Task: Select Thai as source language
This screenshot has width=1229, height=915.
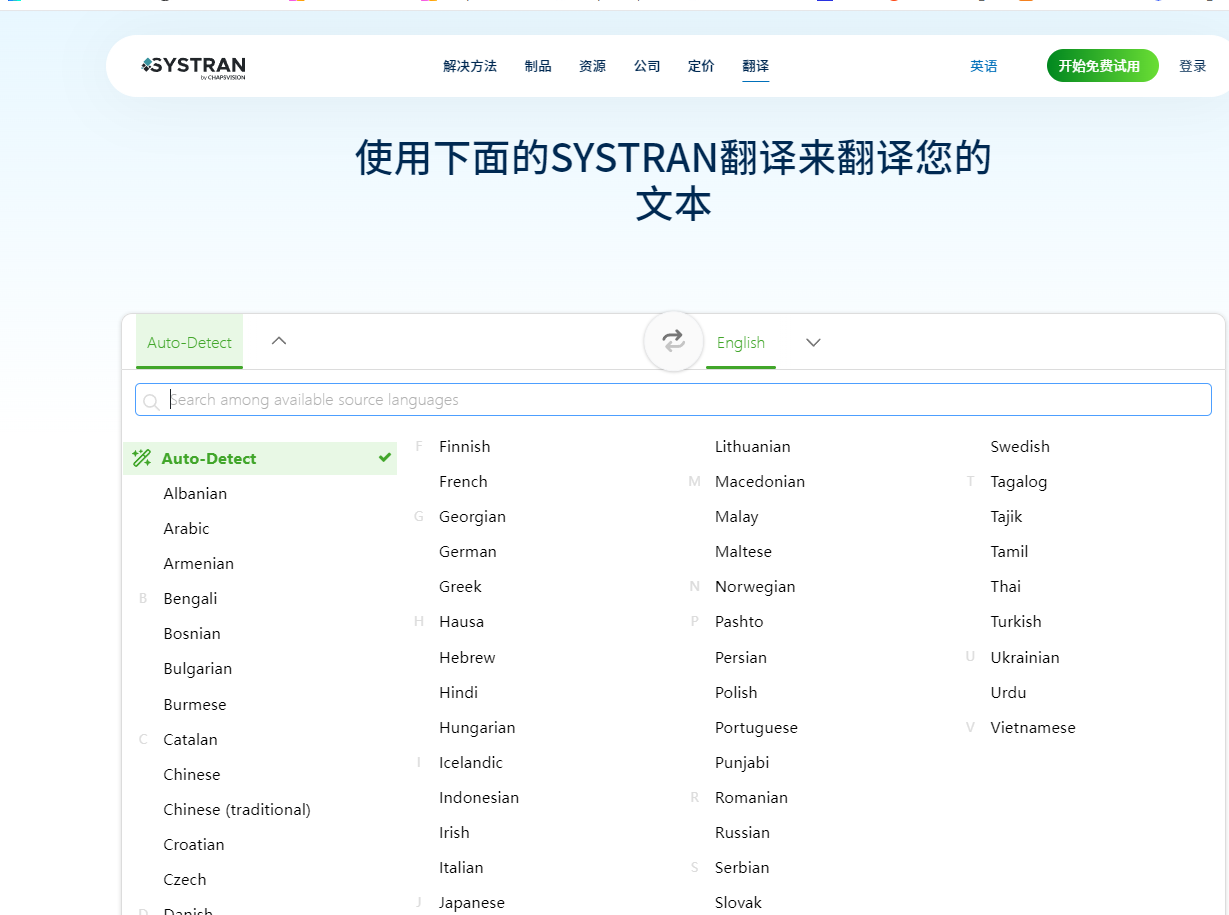Action: coord(1006,586)
